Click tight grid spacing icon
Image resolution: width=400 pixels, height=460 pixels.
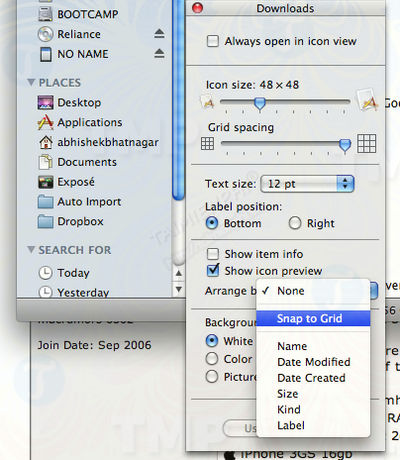pyautogui.click(x=207, y=144)
